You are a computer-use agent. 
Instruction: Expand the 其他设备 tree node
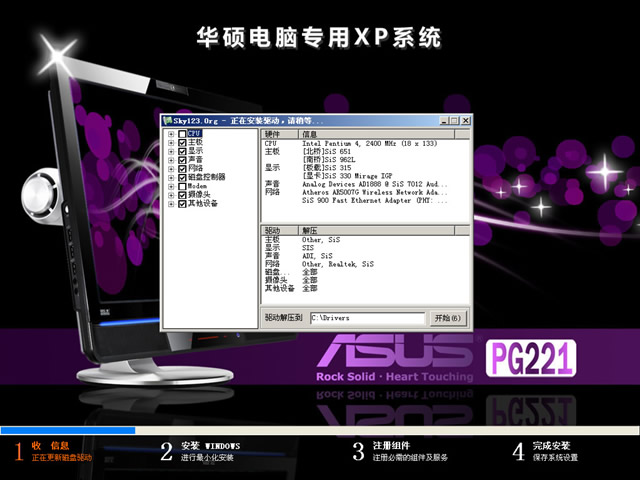(x=171, y=204)
